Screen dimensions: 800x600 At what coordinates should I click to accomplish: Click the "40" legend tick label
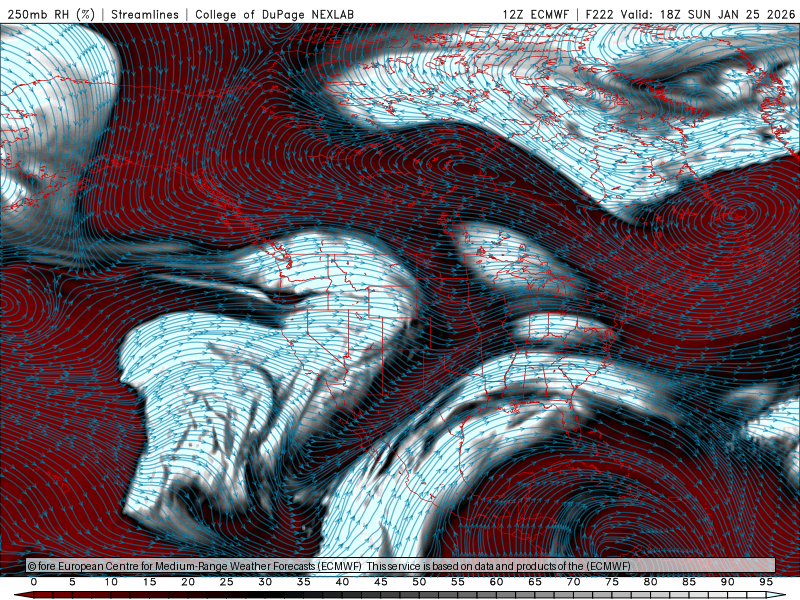pyautogui.click(x=342, y=582)
